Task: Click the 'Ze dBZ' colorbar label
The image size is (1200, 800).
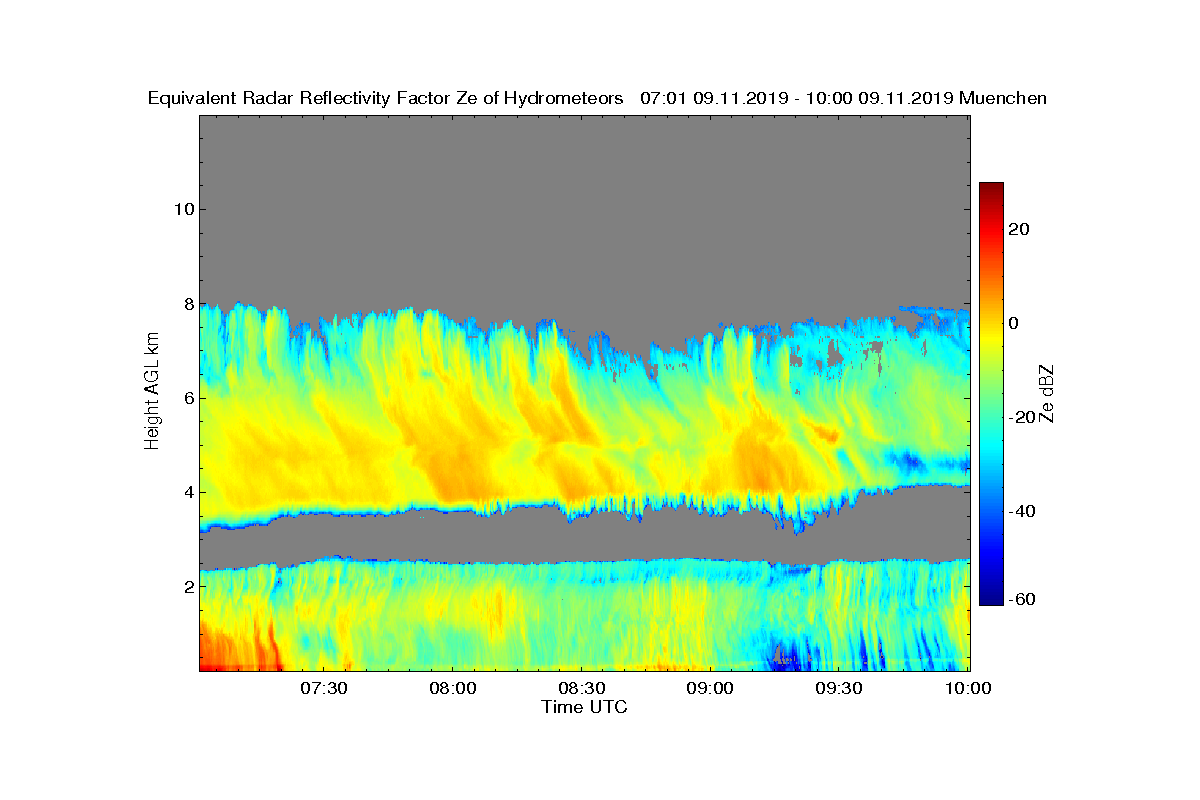Action: pos(1048,393)
